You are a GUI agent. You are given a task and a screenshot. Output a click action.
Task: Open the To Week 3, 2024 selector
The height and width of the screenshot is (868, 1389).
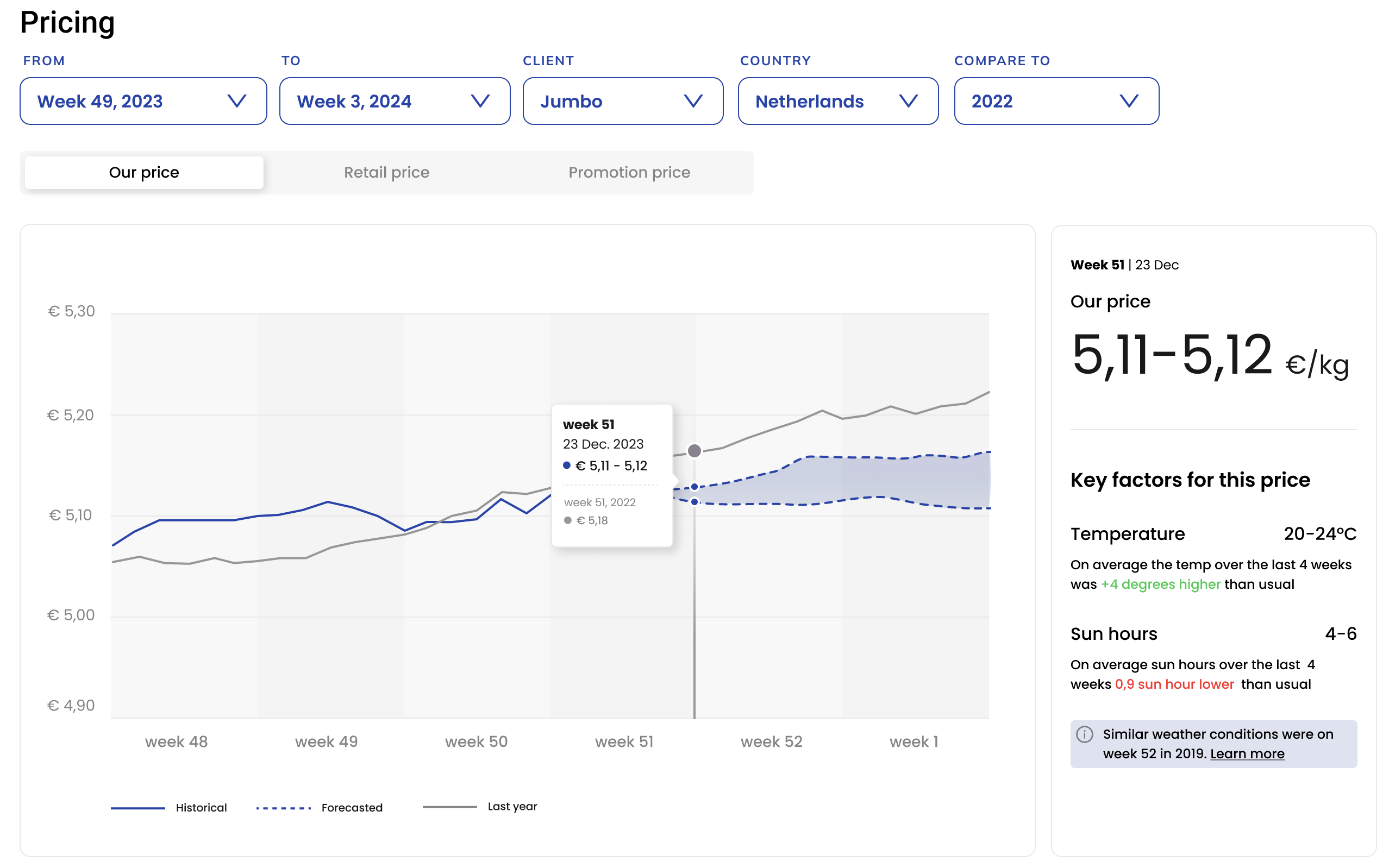coord(395,101)
